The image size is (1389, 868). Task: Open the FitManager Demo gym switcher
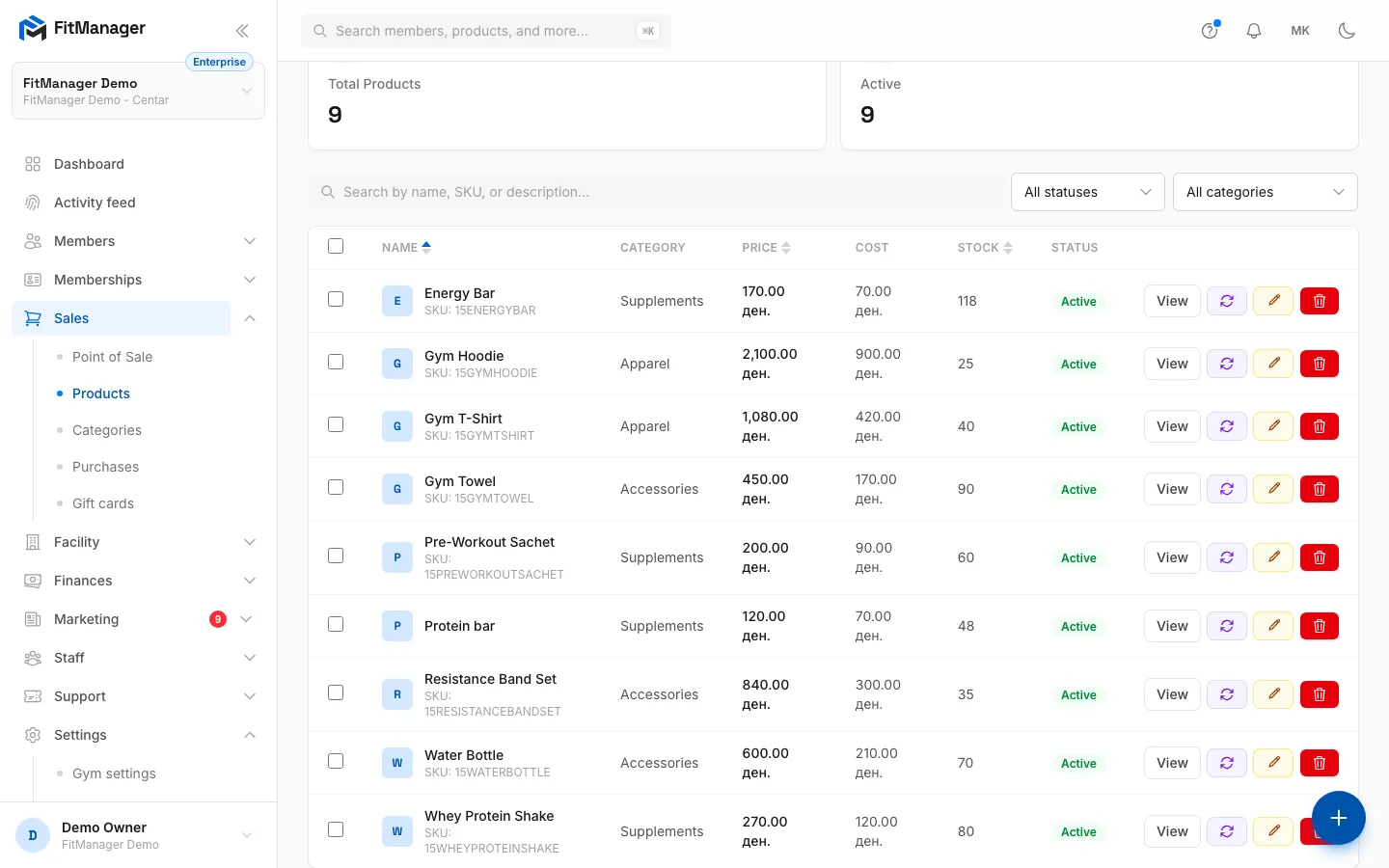point(138,91)
